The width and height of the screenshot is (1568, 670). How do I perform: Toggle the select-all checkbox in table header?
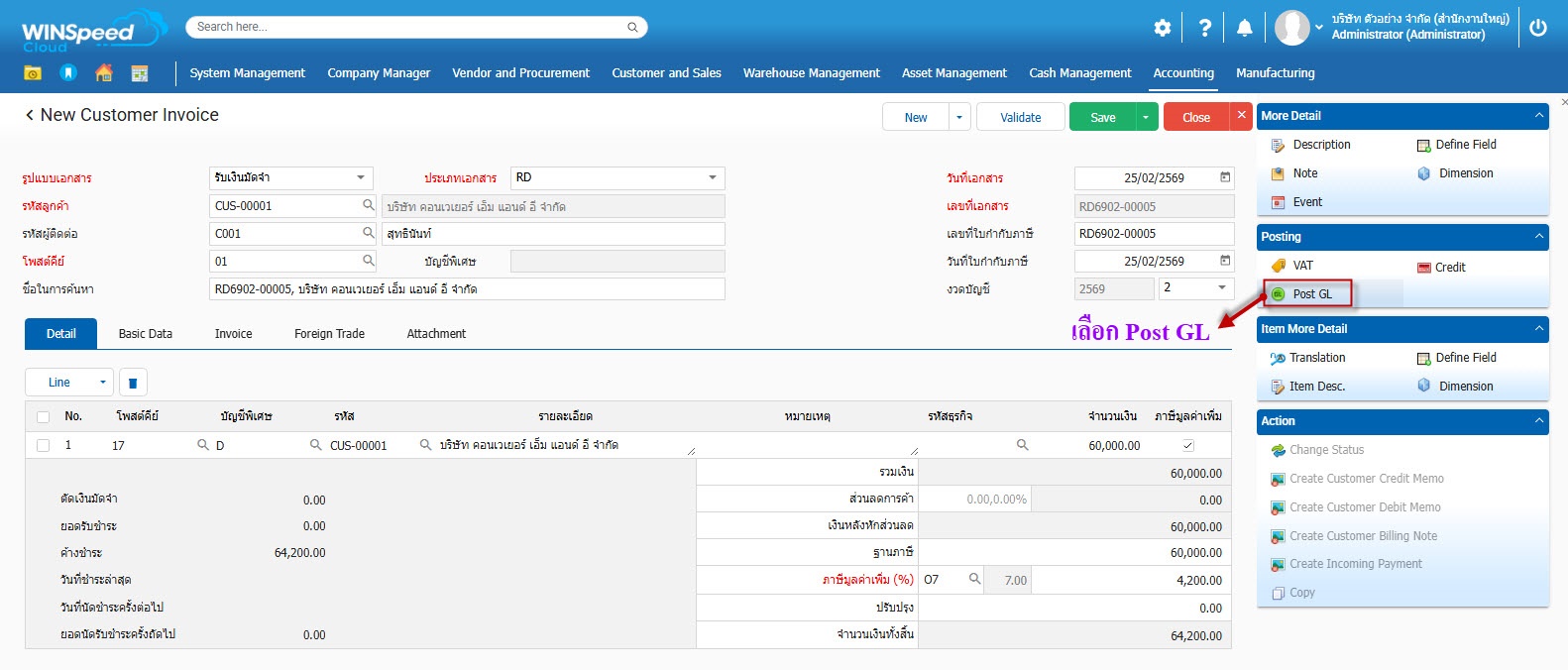pyautogui.click(x=43, y=416)
